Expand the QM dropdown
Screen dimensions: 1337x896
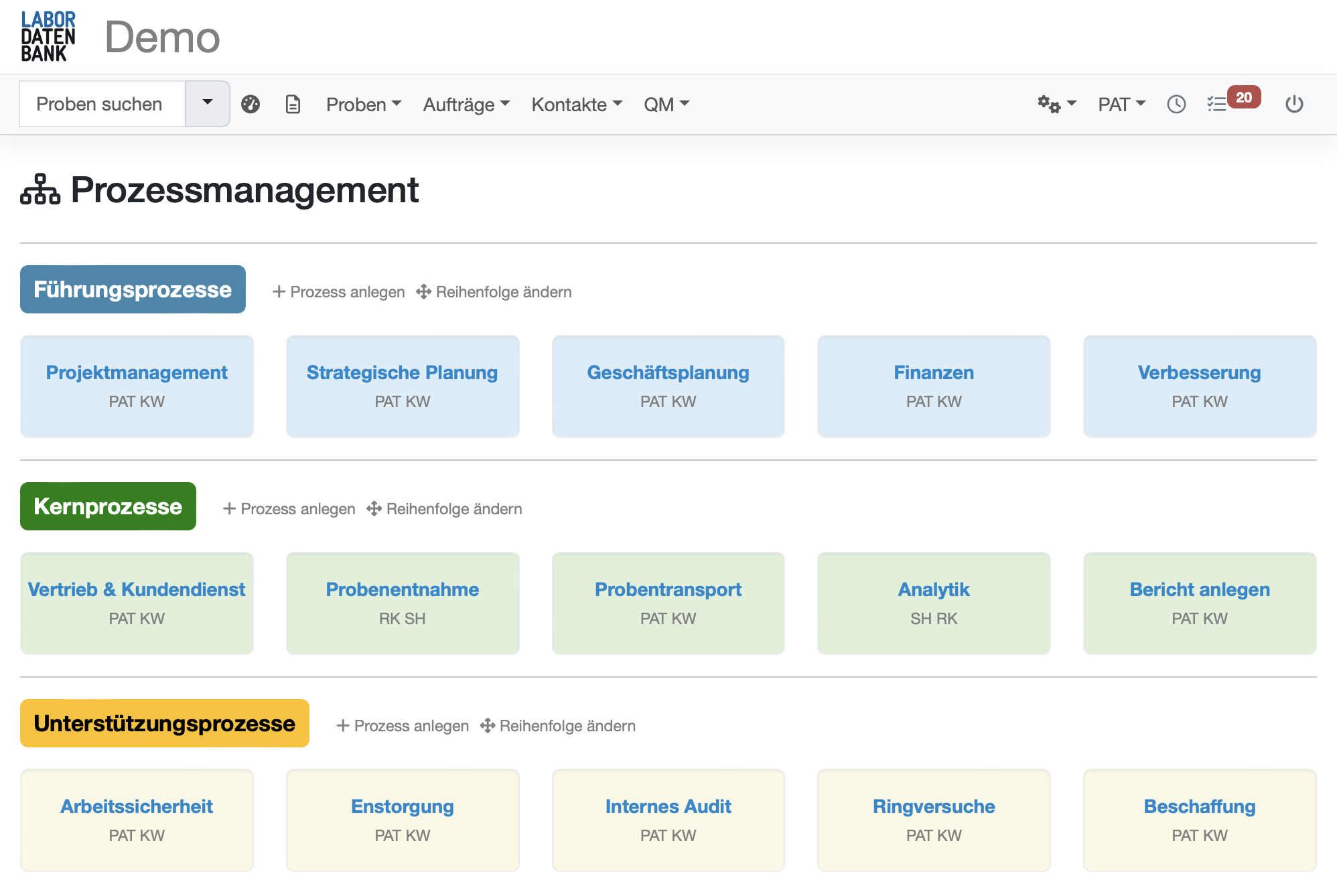point(665,104)
